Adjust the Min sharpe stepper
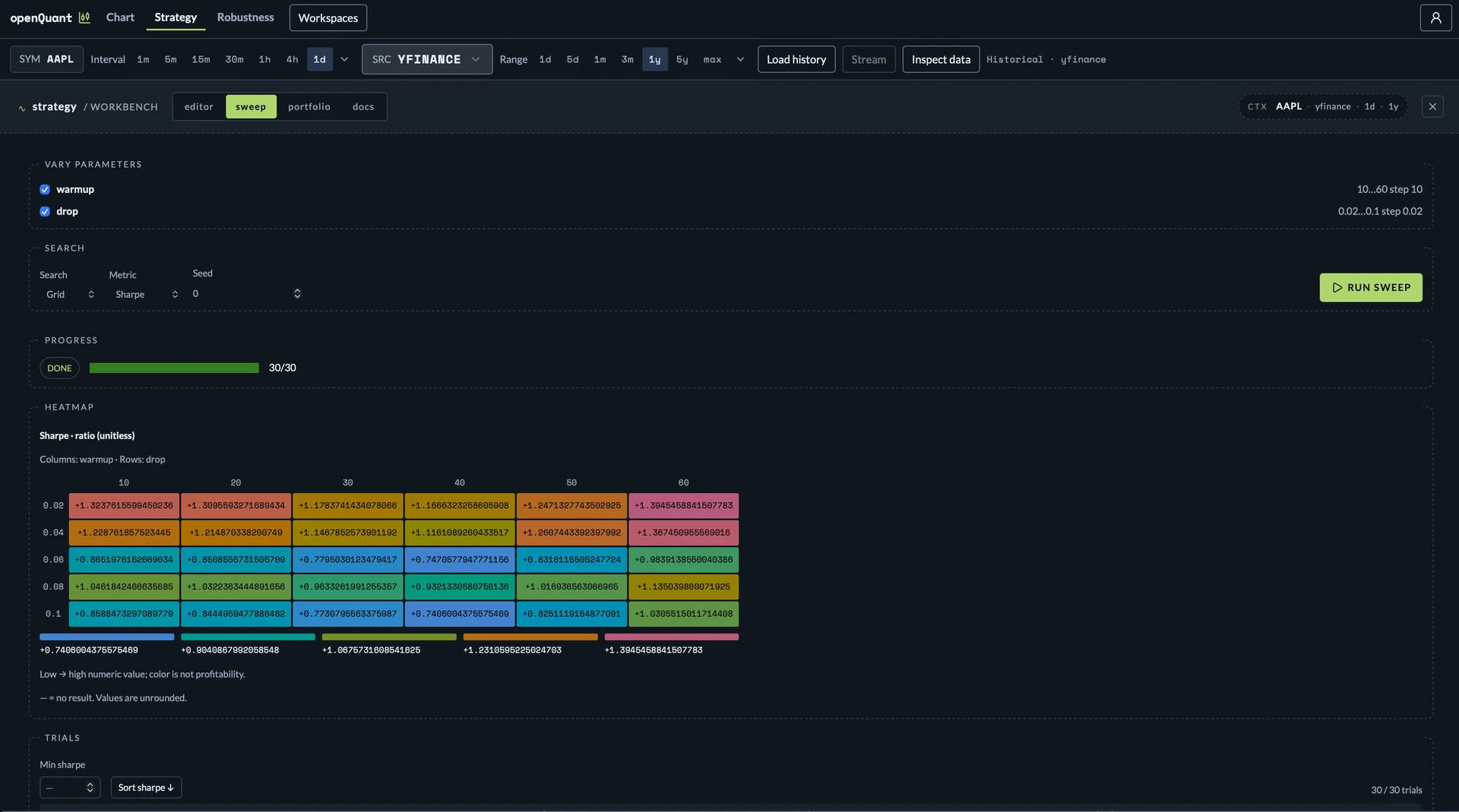Screen dimensions: 1459x812 click(90, 787)
